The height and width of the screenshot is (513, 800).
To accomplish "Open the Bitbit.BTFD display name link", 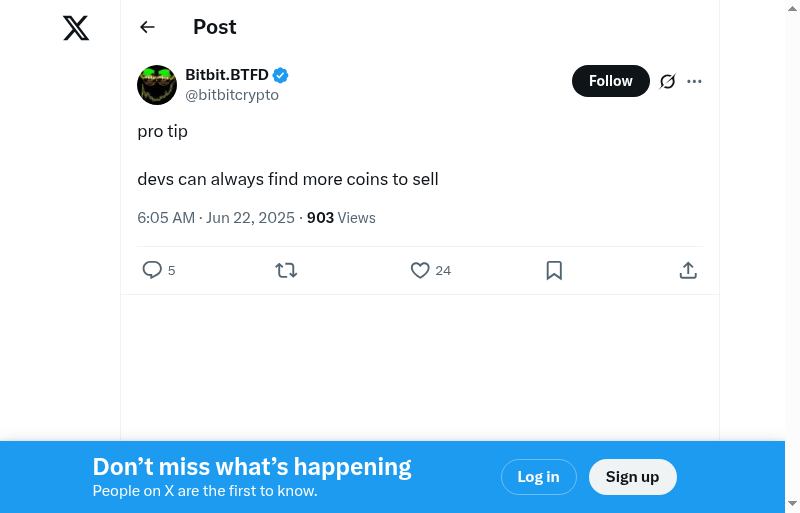I will pos(227,75).
